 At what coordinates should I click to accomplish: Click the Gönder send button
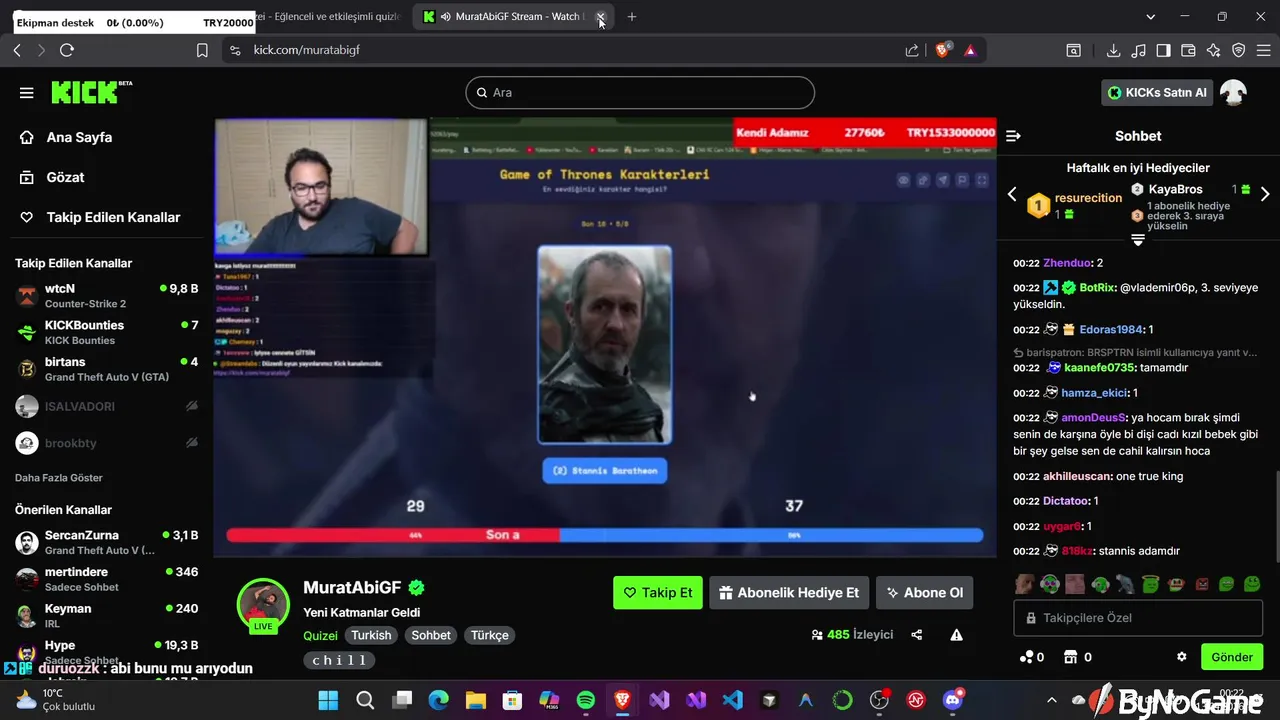point(1232,657)
